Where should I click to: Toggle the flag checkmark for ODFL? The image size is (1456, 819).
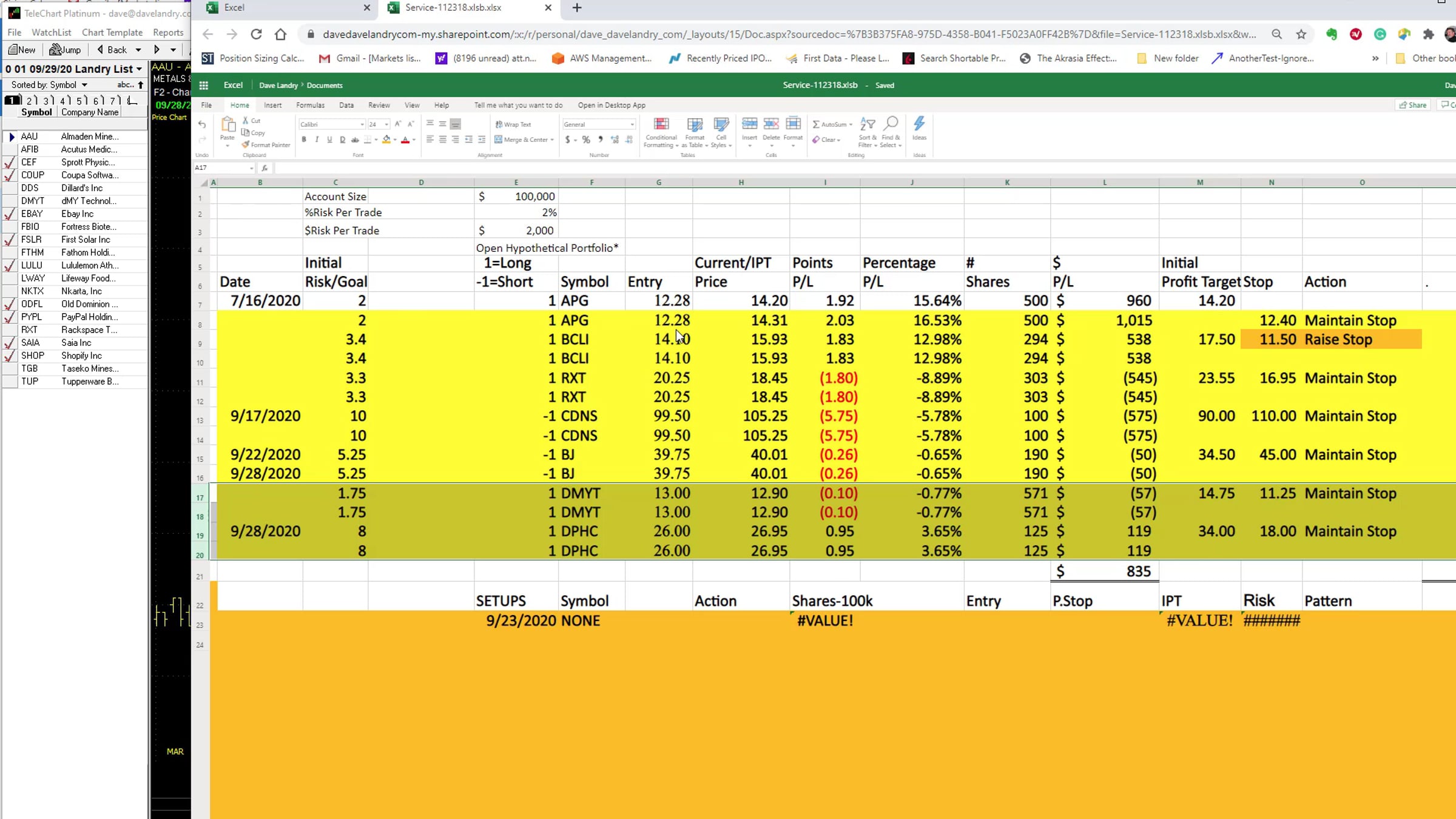click(10, 305)
